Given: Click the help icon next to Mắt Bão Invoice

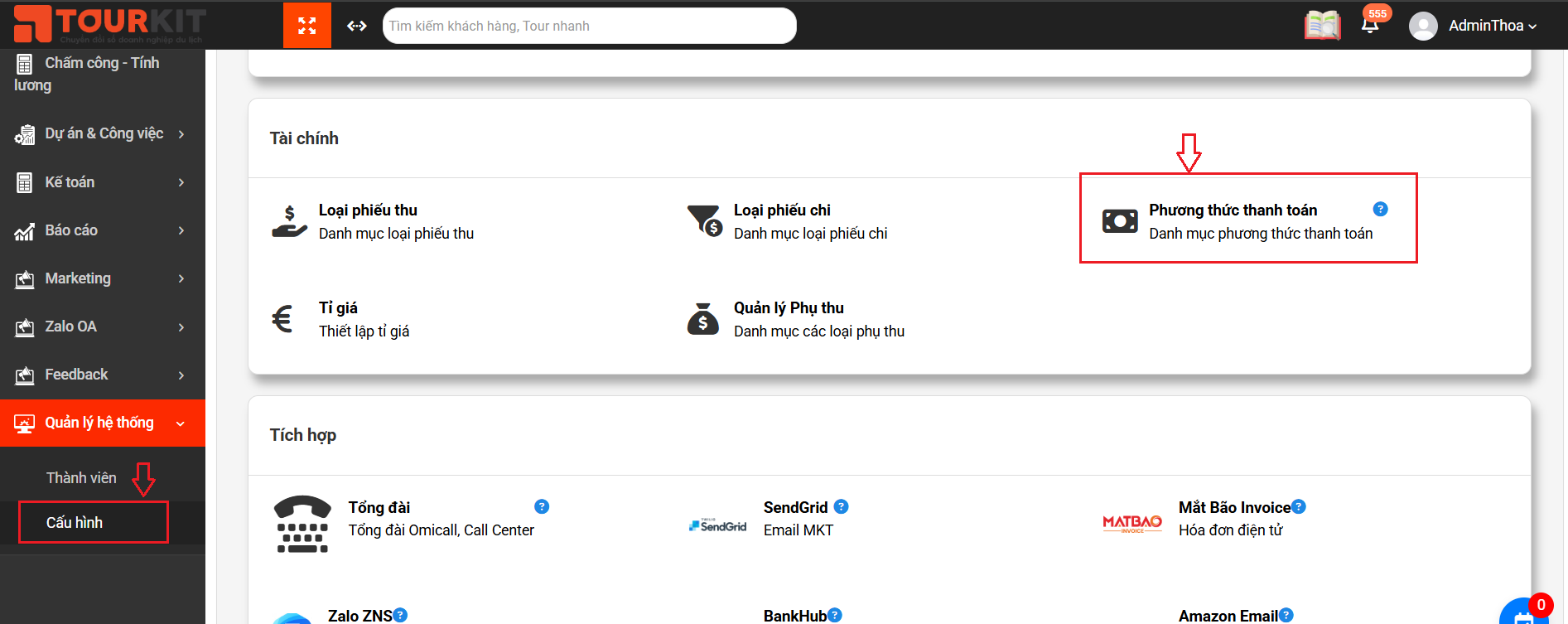Looking at the screenshot, I should [1299, 506].
